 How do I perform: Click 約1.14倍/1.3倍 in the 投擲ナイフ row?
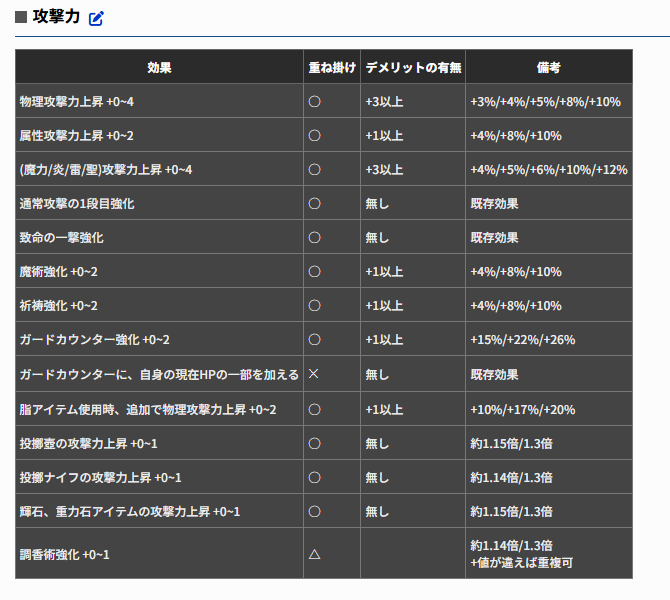tap(511, 477)
